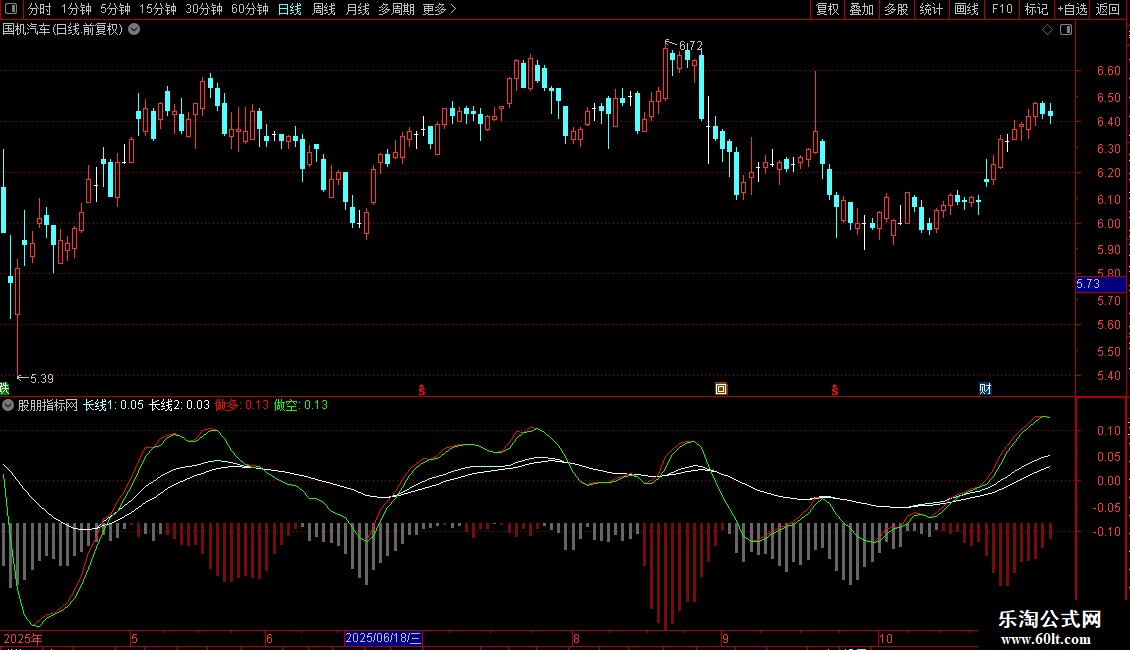Open 多周期 multi-period view

click(396, 9)
